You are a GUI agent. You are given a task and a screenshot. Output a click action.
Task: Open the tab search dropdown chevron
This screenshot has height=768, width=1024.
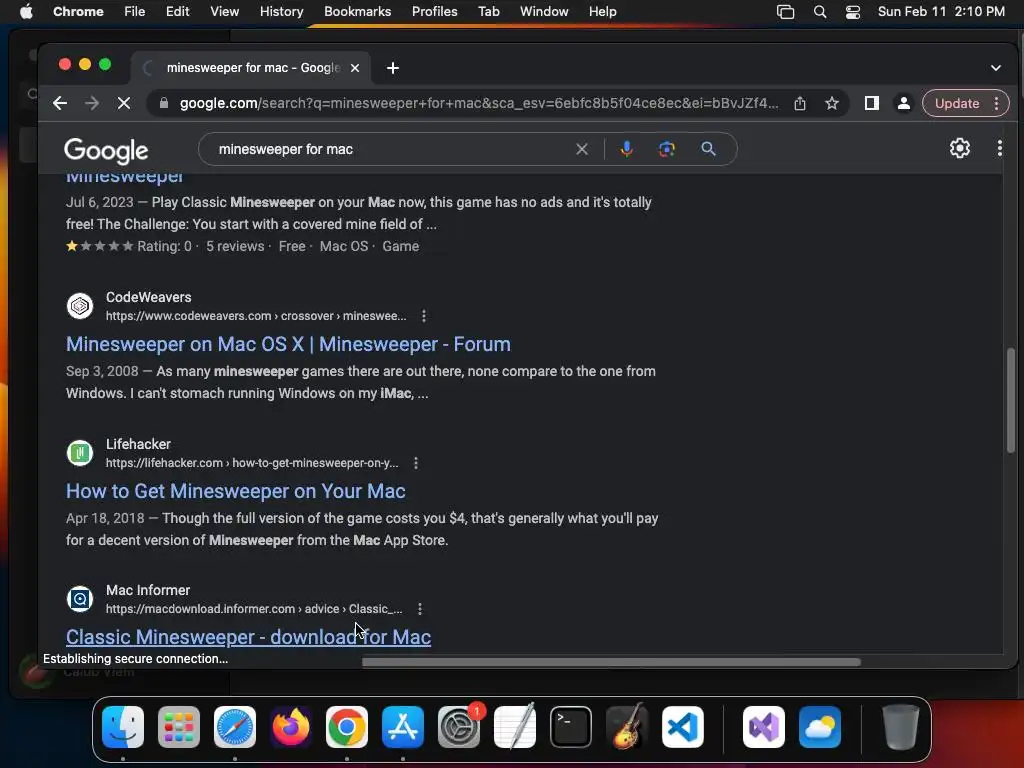pos(995,68)
